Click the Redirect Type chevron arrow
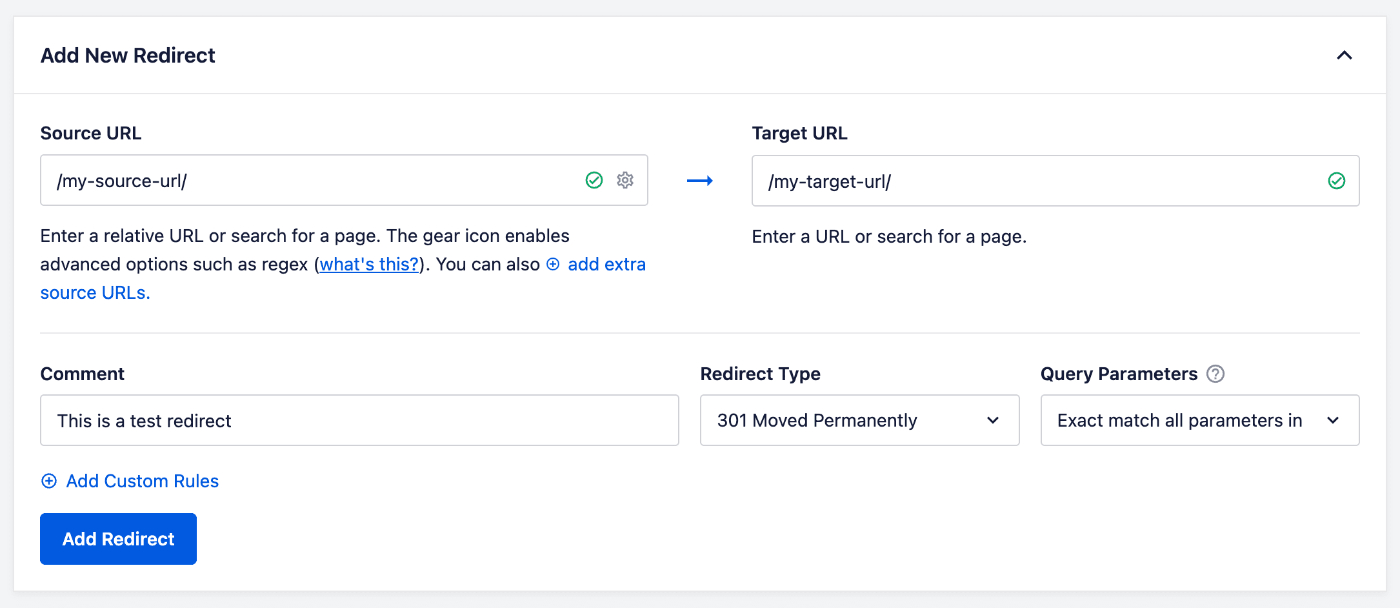The width and height of the screenshot is (1400, 608). (x=994, y=420)
